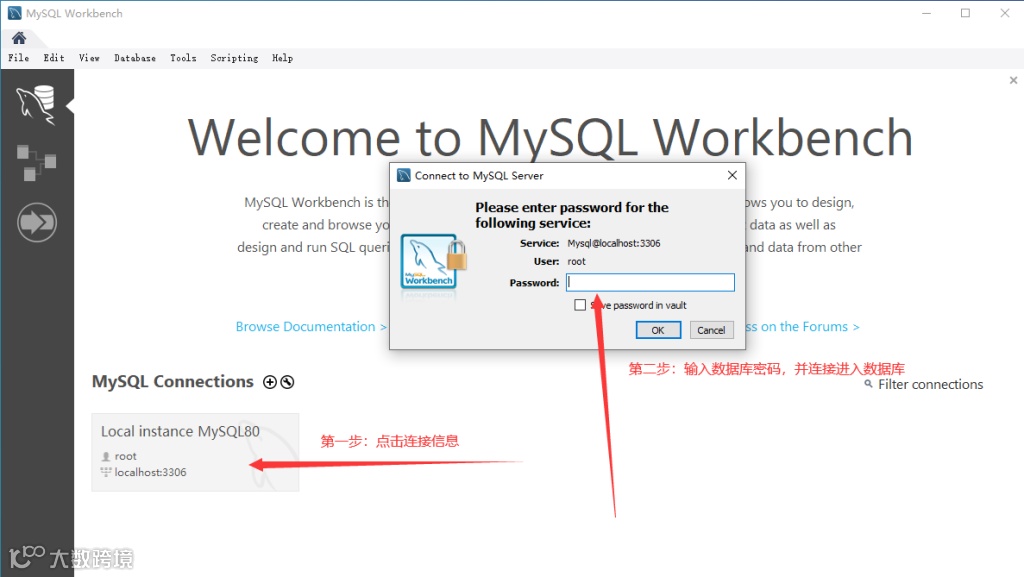Confirm the password with OK

658,330
